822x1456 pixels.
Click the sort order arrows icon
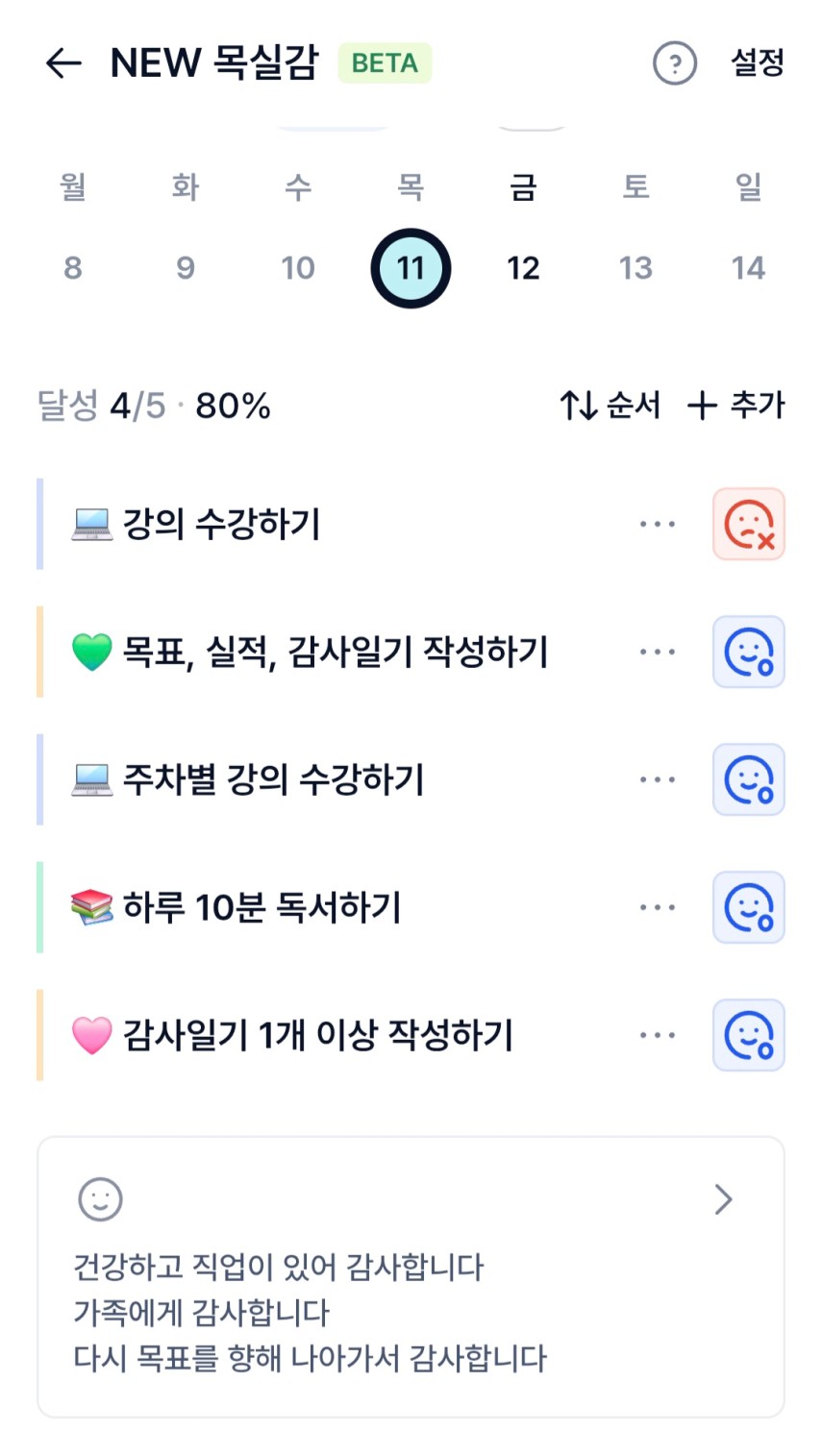pos(579,406)
